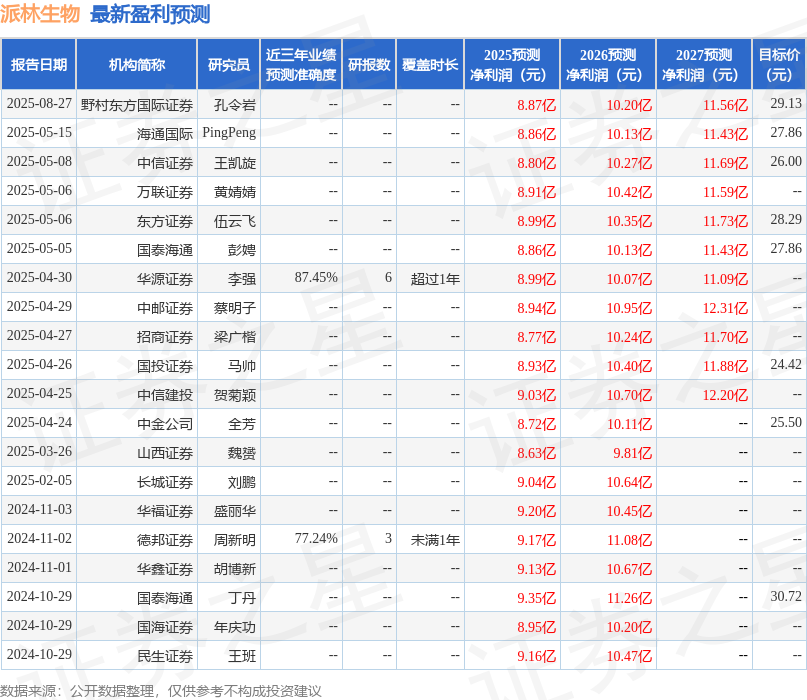Viewport: 807px width, 700px height.
Task: Click accuracy value 77.24%
Action: 316,538
